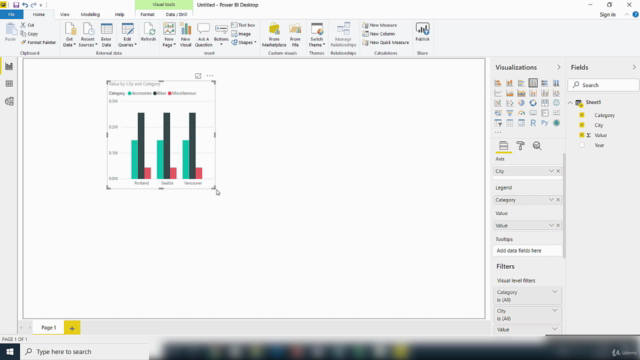This screenshot has height=360, width=640.
Task: Remove City field from Axis
Action: (x=558, y=171)
